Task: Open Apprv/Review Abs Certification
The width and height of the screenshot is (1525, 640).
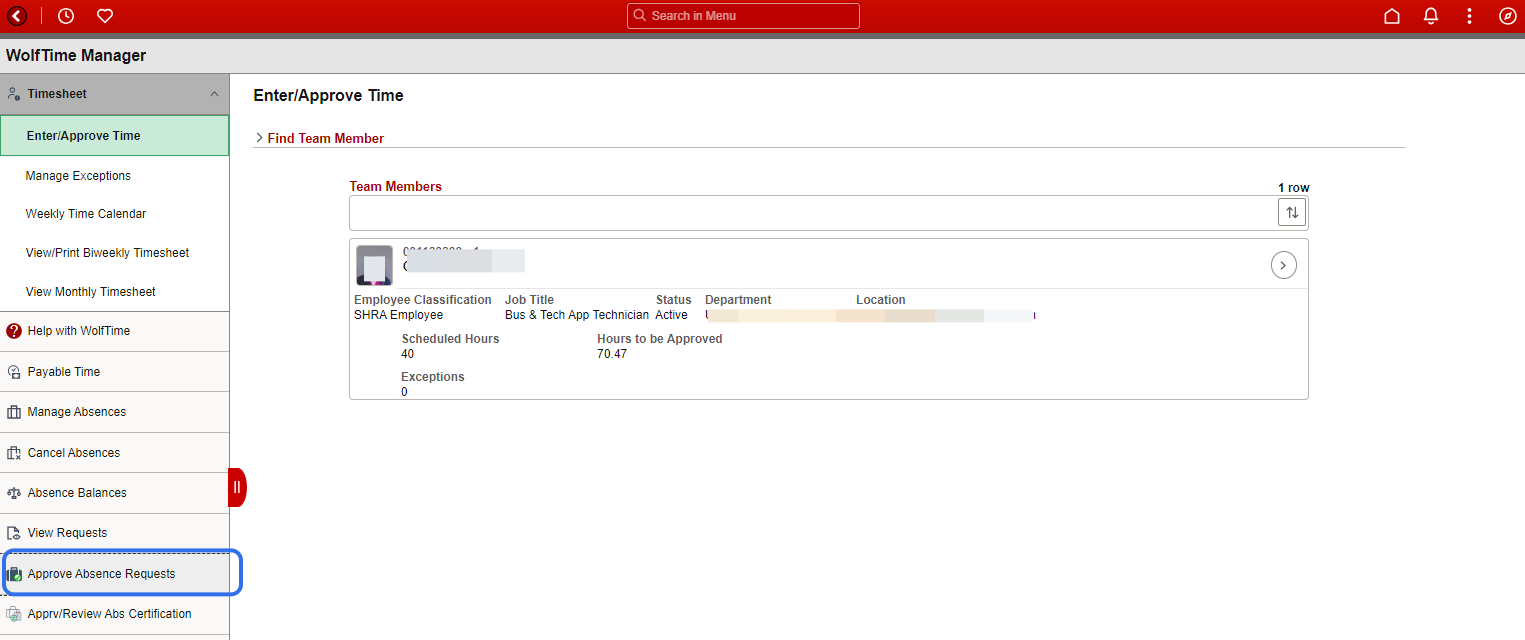Action: point(115,614)
